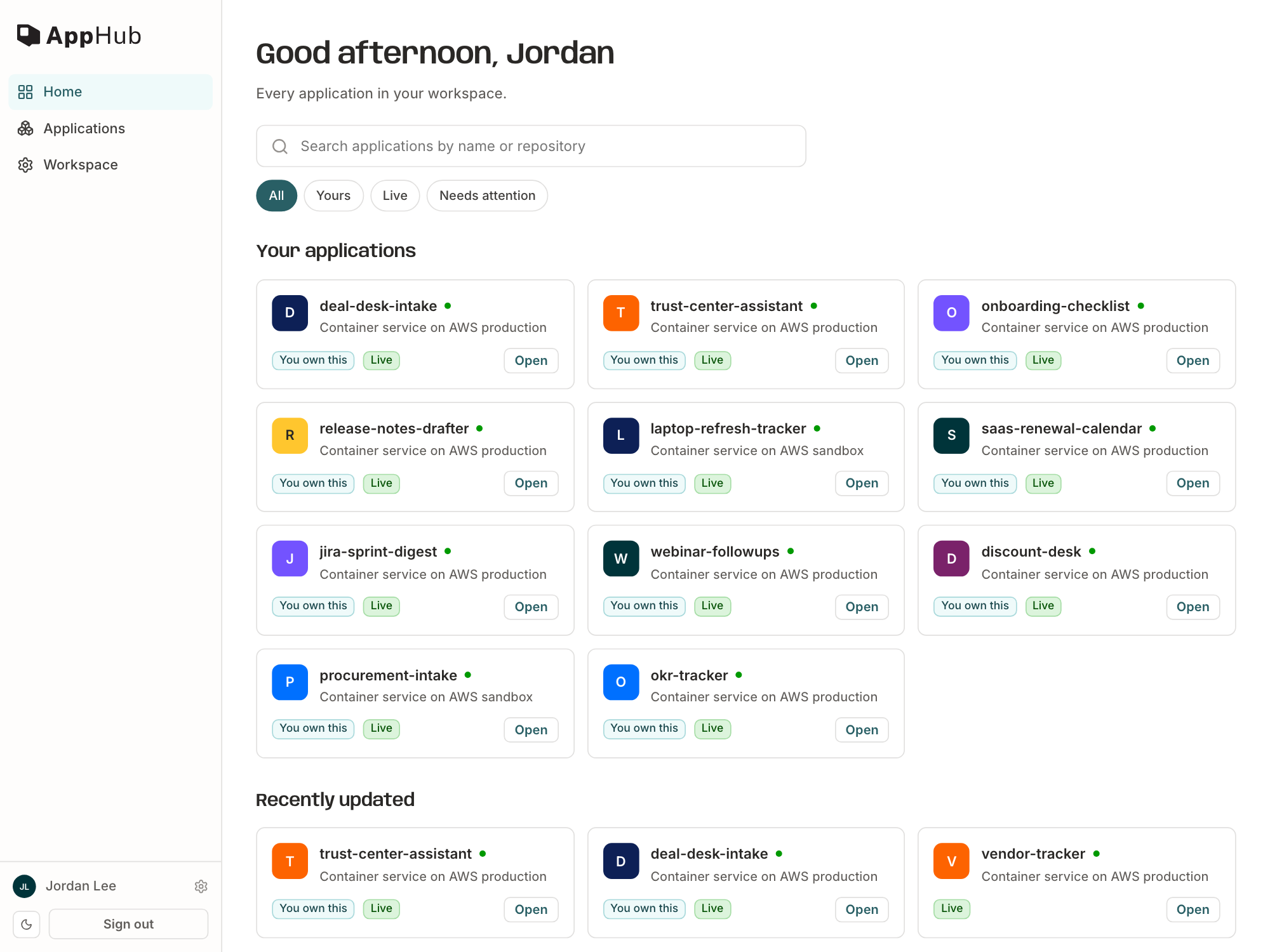Click the purple J icon of jira-sprint-digest
This screenshot has height=952, width=1270.
(x=290, y=559)
